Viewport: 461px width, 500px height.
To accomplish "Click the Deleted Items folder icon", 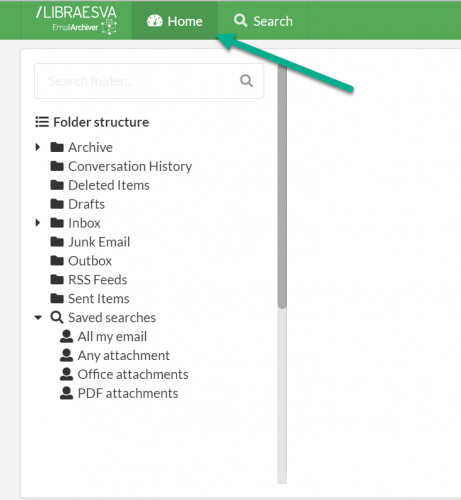I will [57, 185].
